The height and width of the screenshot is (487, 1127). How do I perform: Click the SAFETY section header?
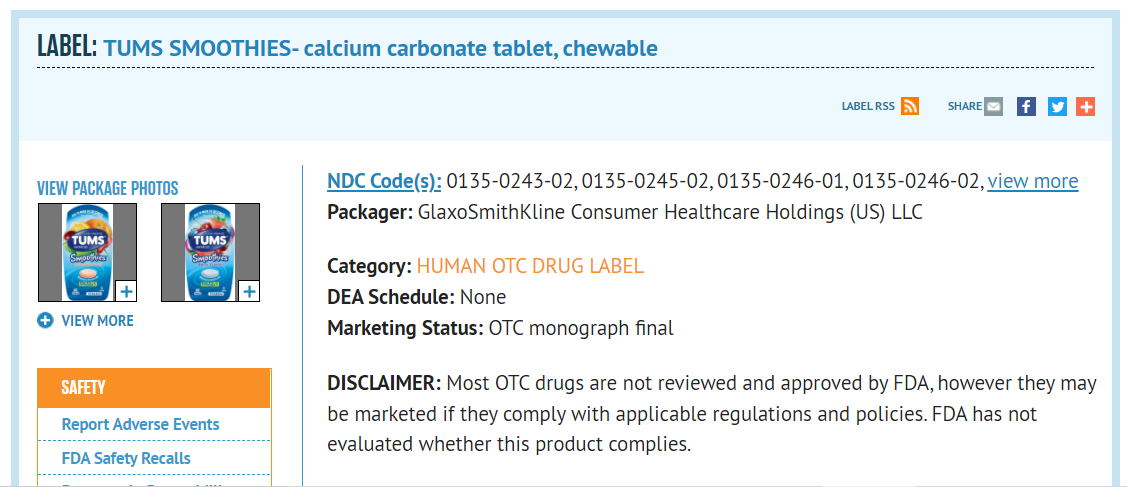[x=153, y=388]
